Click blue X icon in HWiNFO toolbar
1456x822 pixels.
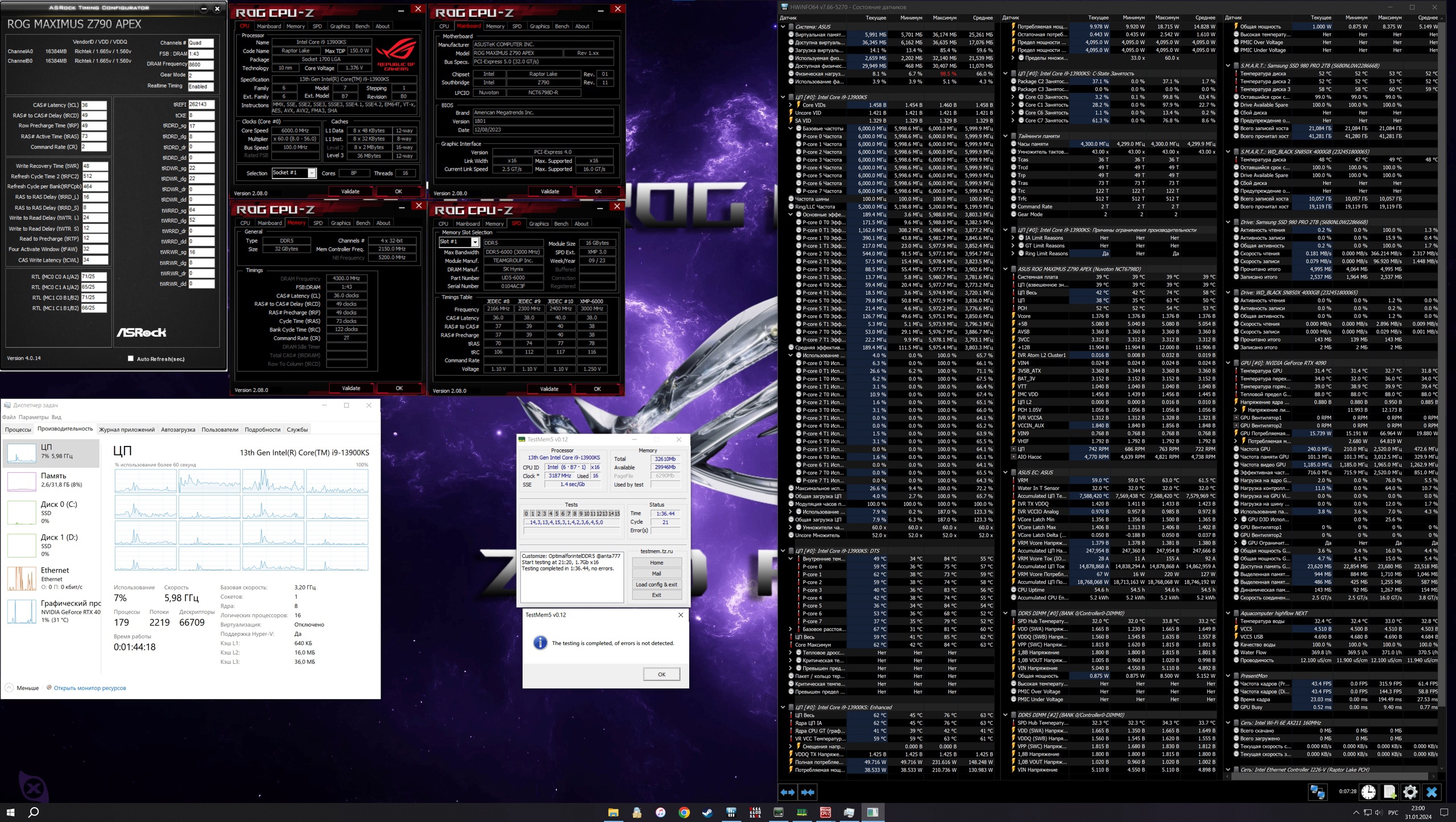pos(1432,792)
